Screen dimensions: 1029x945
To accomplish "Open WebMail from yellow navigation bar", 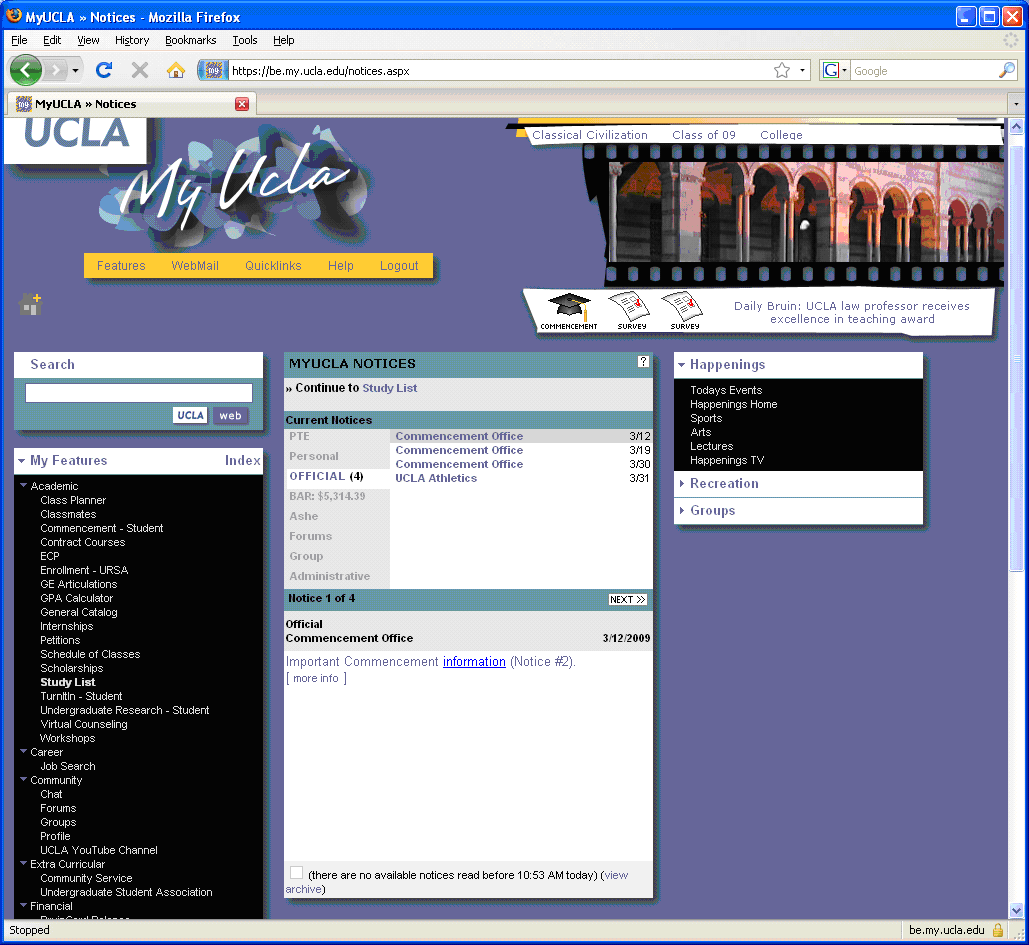I will (x=194, y=266).
